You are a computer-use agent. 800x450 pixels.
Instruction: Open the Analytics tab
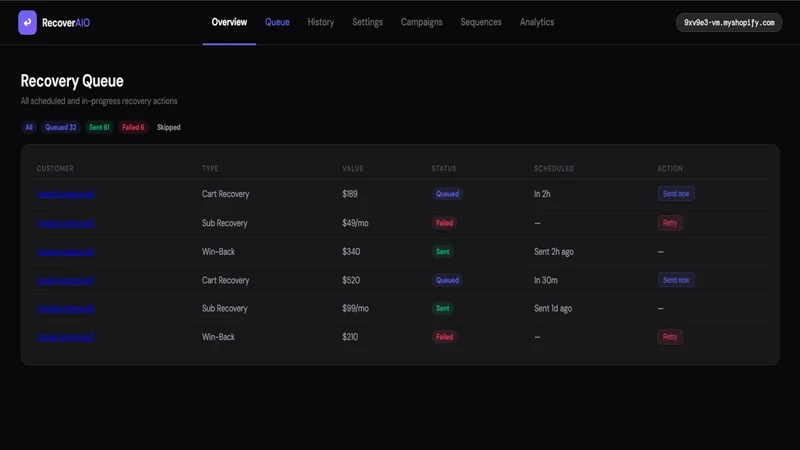pyautogui.click(x=537, y=22)
